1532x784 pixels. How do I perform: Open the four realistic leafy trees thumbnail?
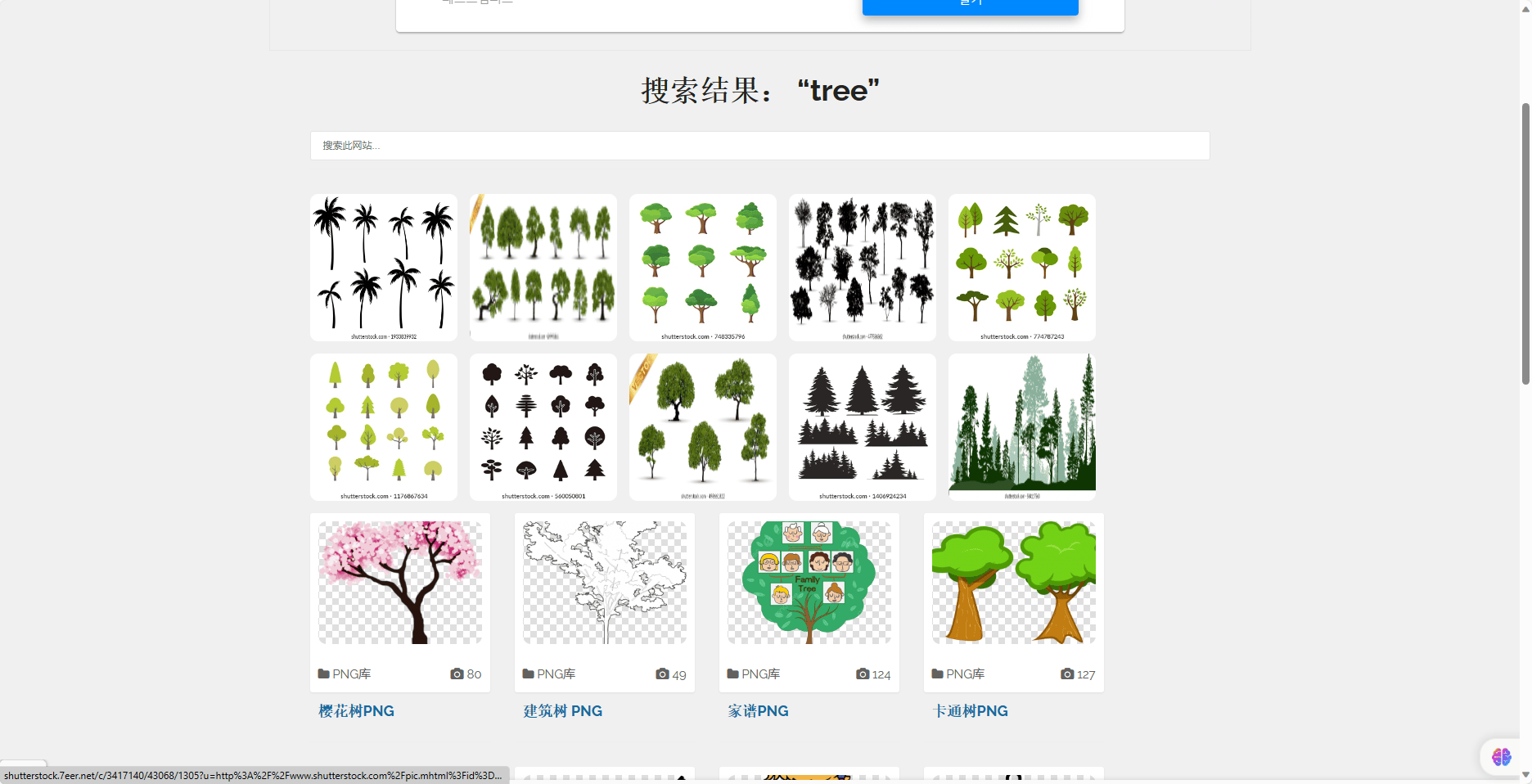pos(703,427)
